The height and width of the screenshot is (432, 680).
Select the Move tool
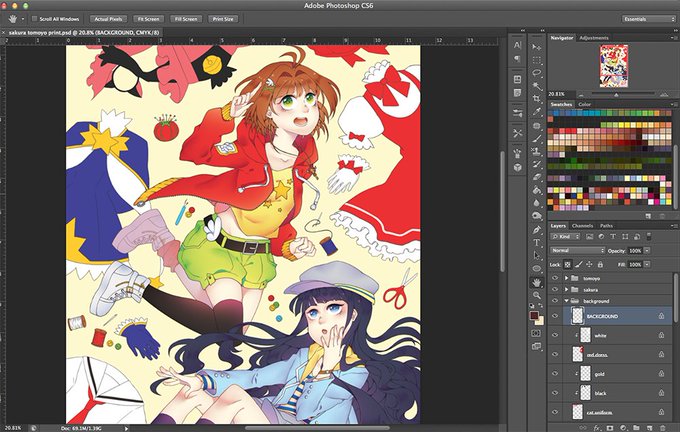coord(537,47)
